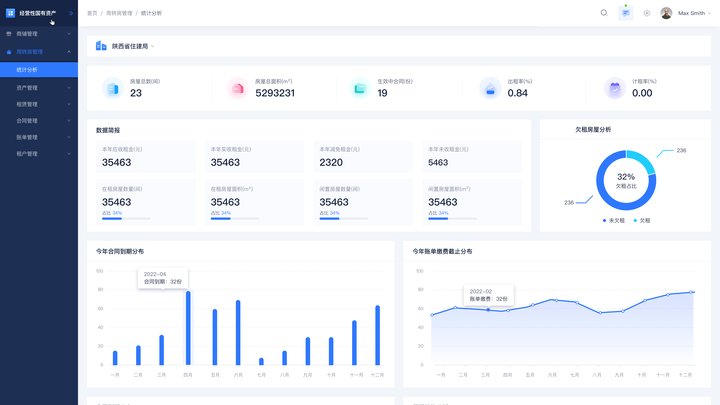Click Max Smith's avatar picture
Screen dimensions: 720x405
pyautogui.click(x=667, y=13)
